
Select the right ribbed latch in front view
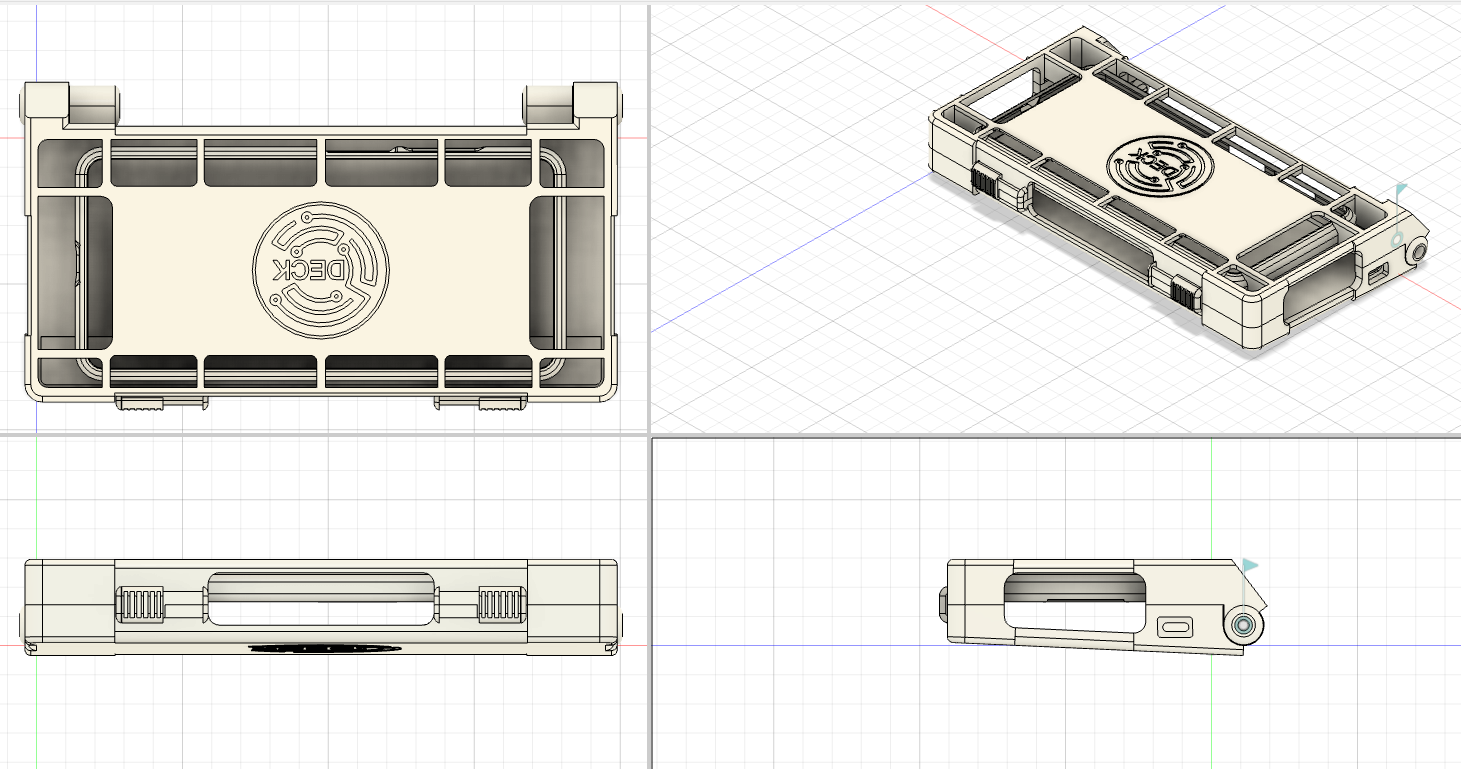[502, 605]
